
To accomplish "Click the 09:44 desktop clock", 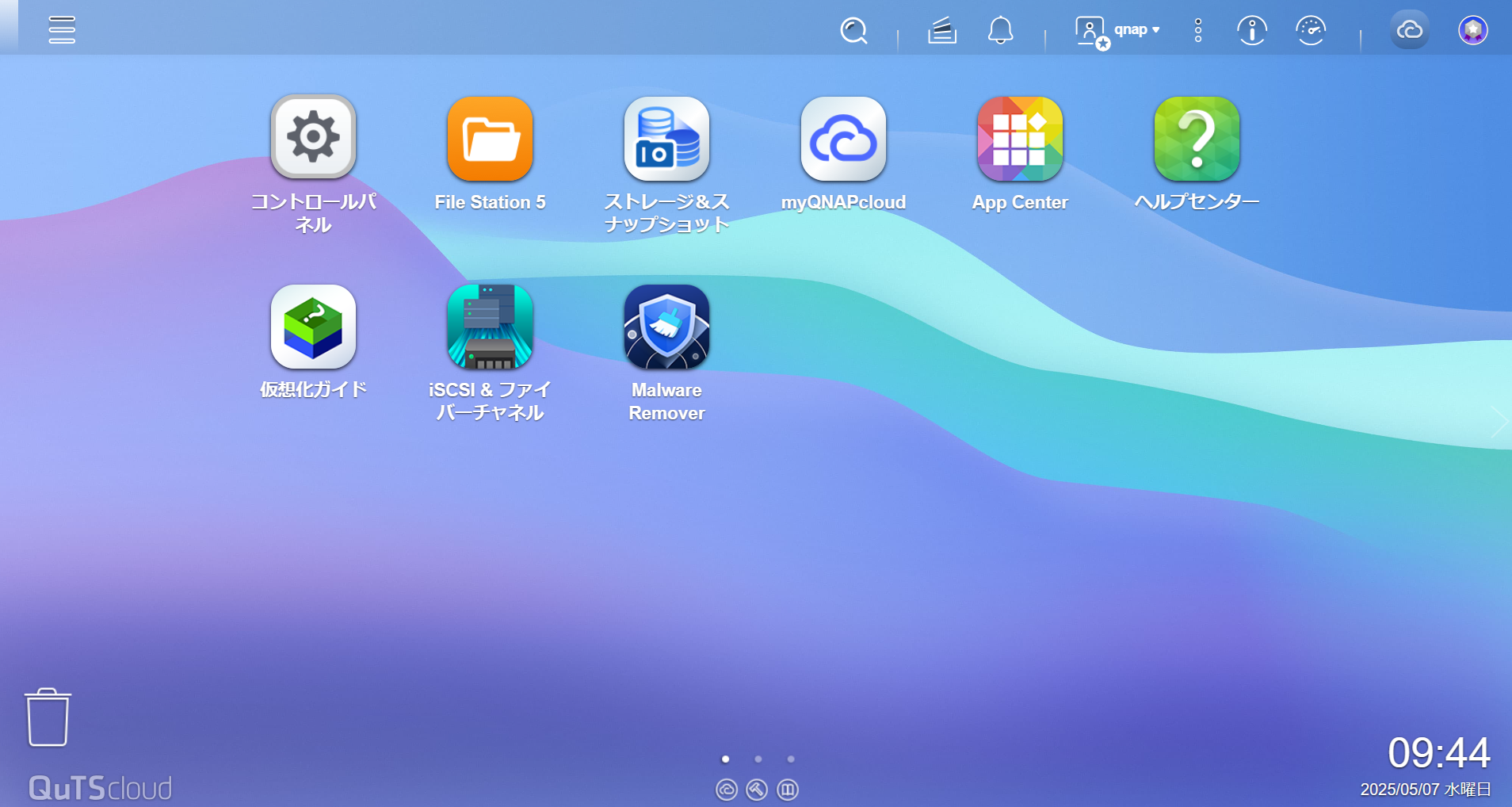I will [x=1438, y=752].
